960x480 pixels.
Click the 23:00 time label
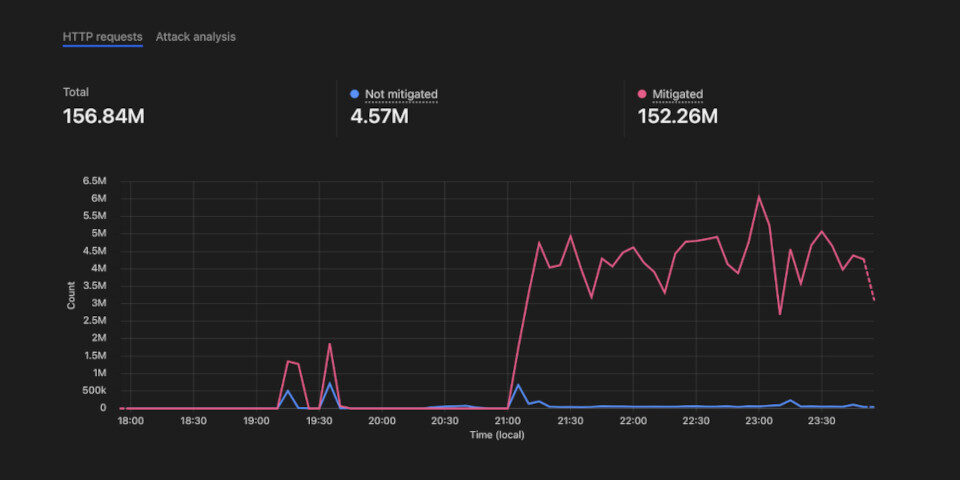759,421
